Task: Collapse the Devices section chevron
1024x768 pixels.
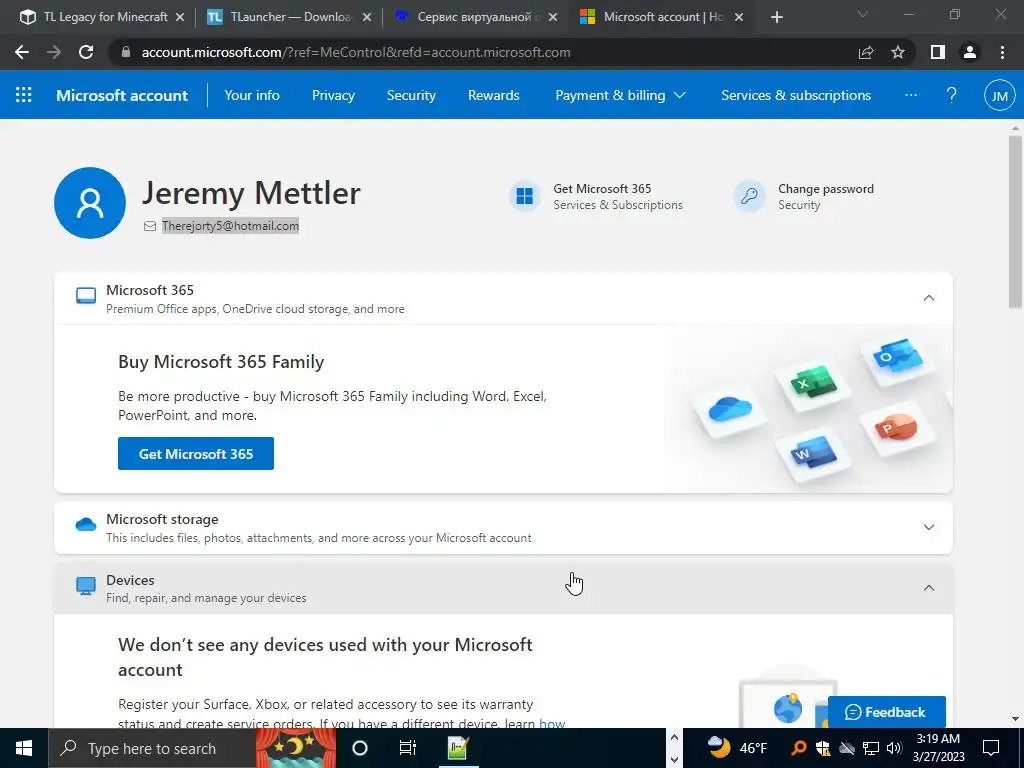Action: [x=929, y=588]
